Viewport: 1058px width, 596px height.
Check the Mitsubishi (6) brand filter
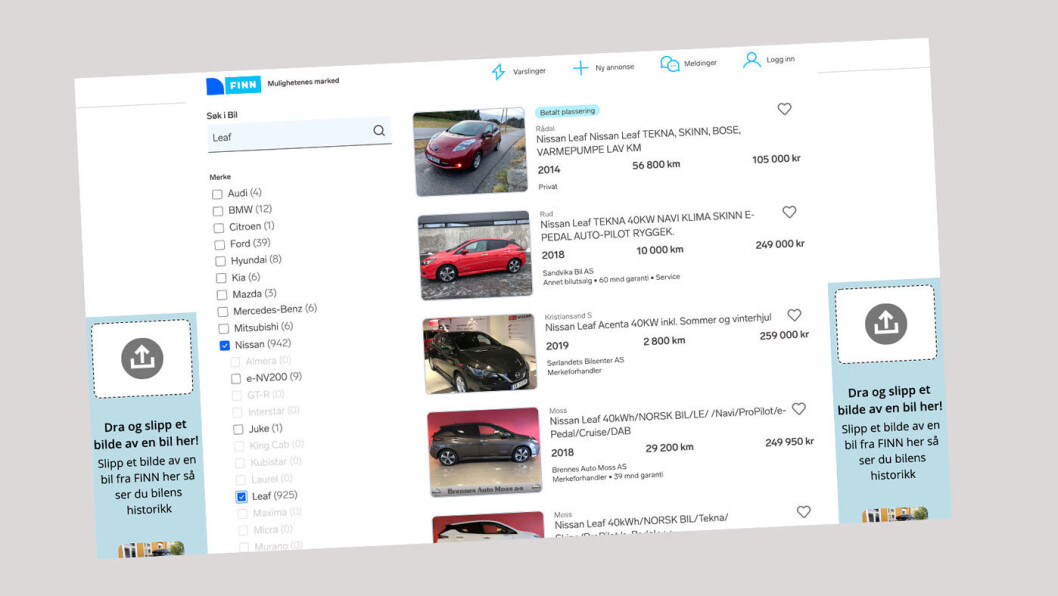tap(224, 329)
